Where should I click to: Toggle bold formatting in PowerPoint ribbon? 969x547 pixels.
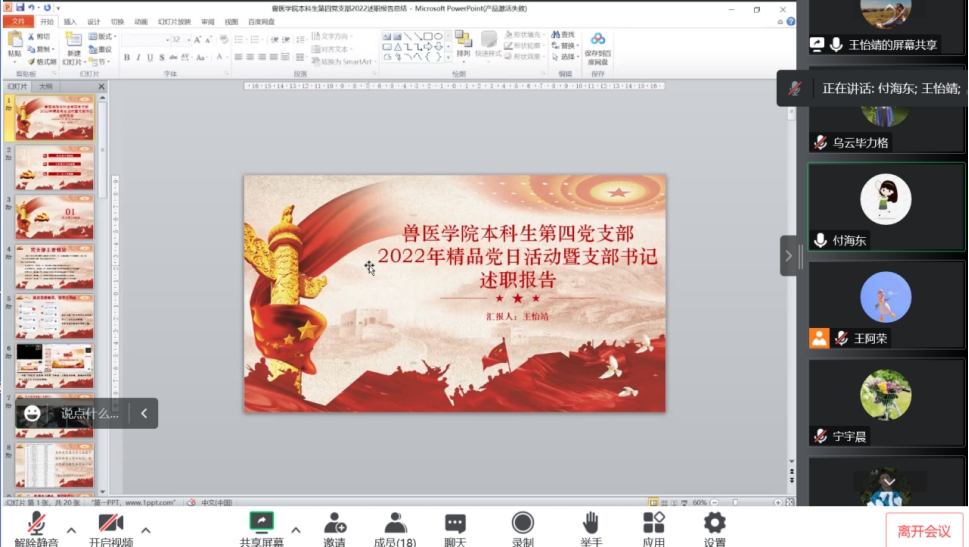tap(126, 58)
